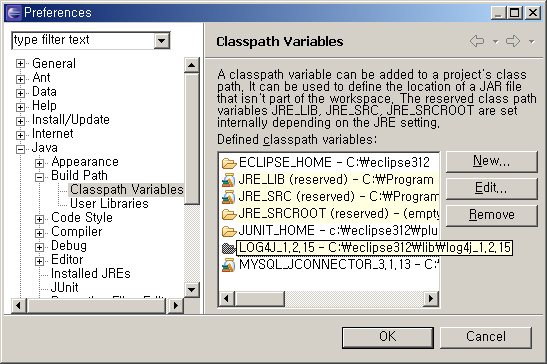Dismiss with the Cancel button
The width and height of the screenshot is (547, 364).
(x=486, y=337)
